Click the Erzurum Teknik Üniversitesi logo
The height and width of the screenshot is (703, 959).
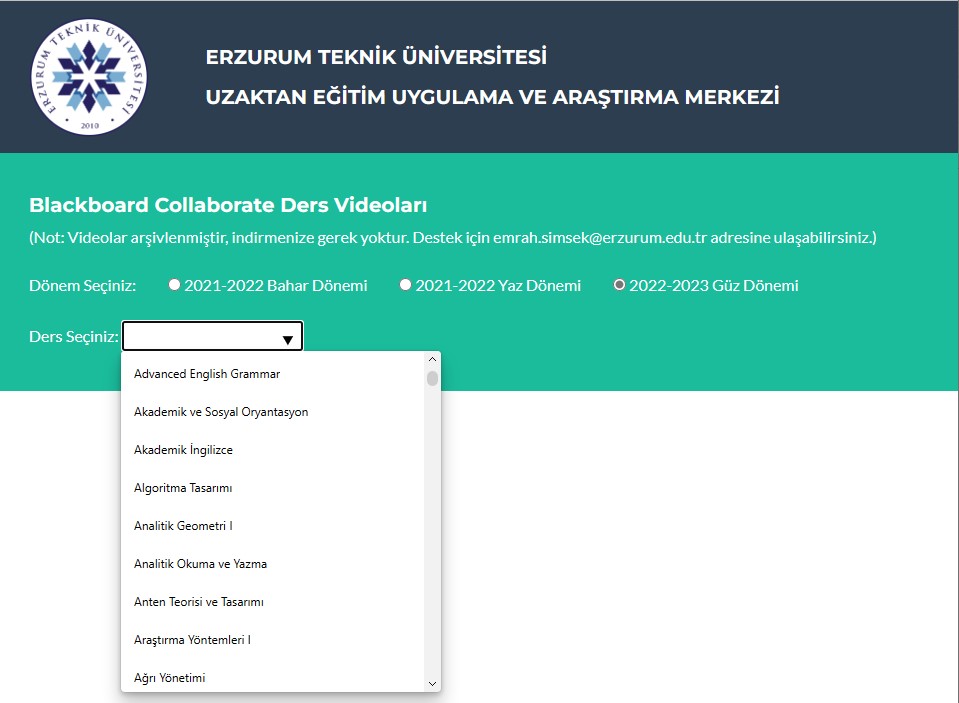coord(88,76)
